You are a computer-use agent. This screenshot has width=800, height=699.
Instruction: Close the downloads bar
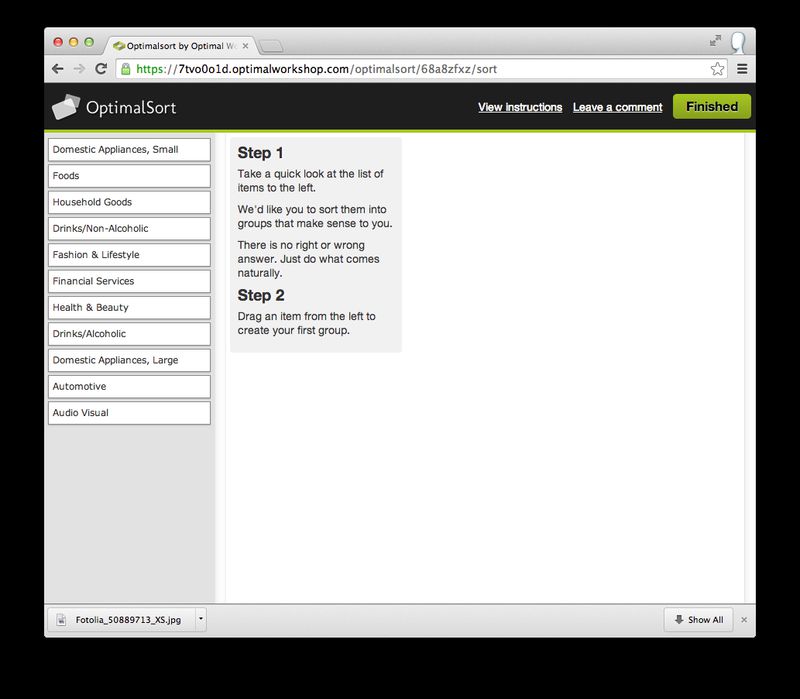[743, 620]
